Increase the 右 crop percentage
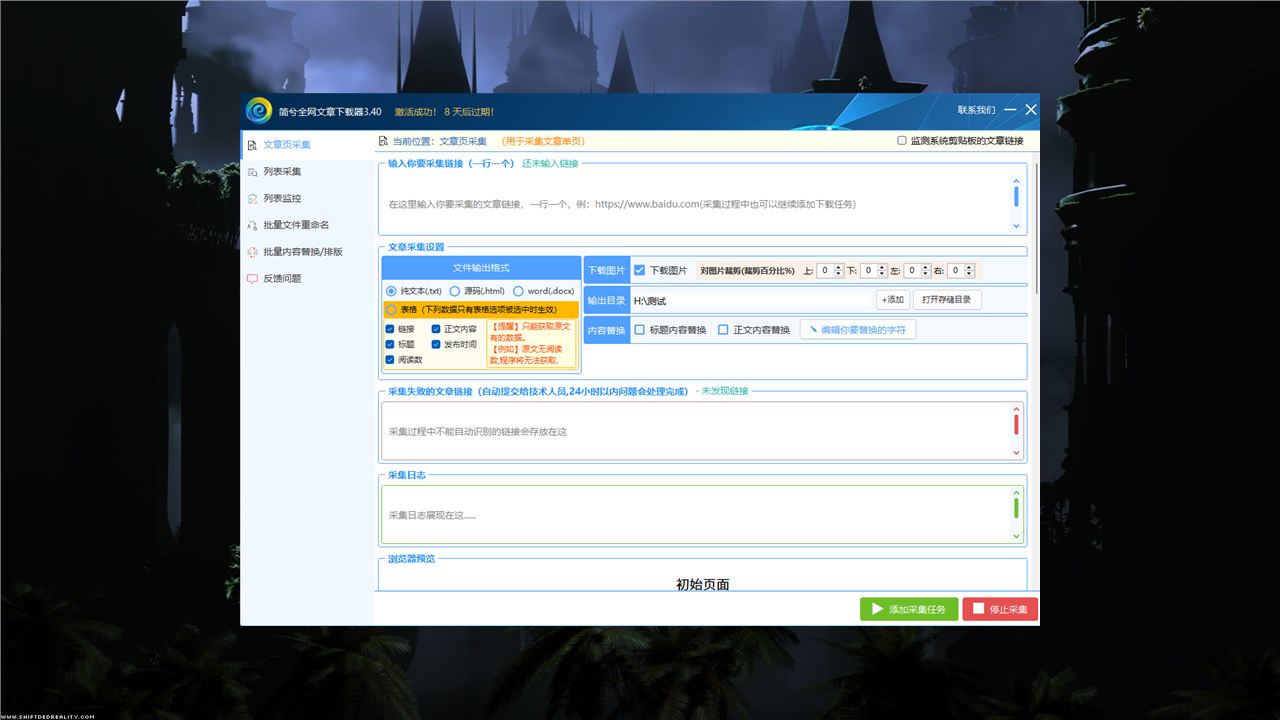 click(x=969, y=267)
